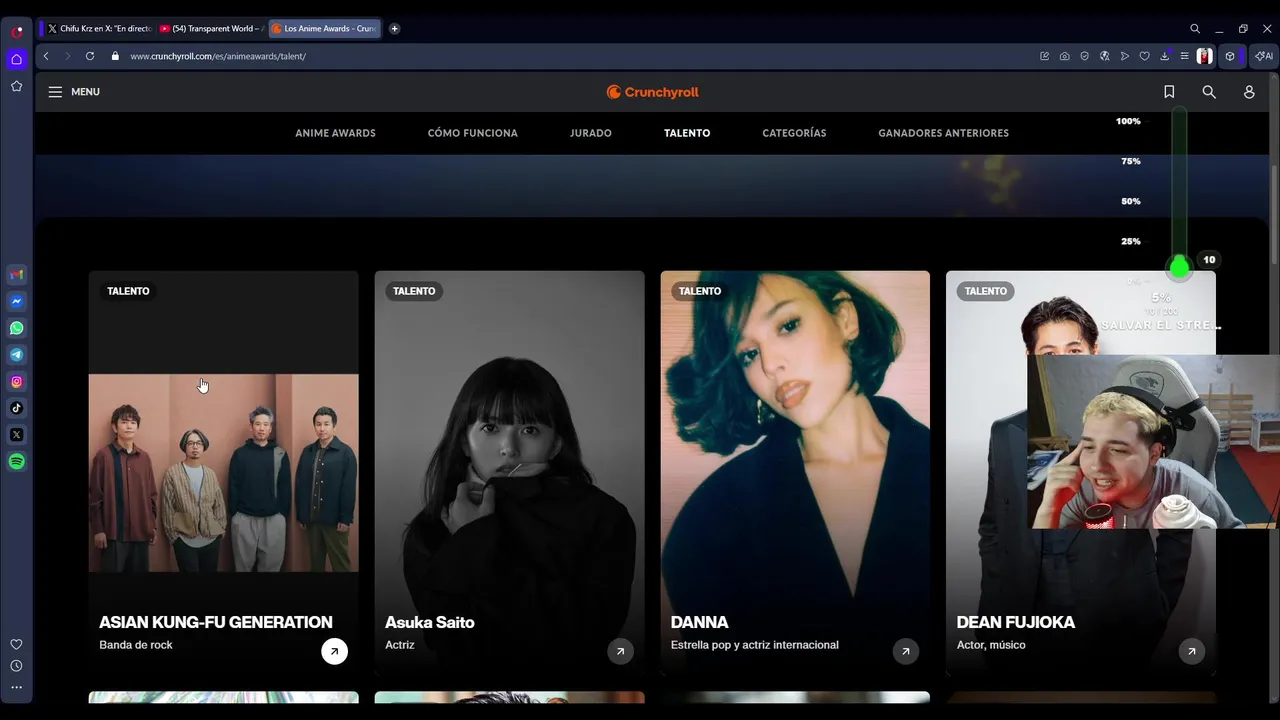Image resolution: width=1280 pixels, height=720 pixels.
Task: Open Instagram in Opera sidebar
Action: tap(16, 381)
